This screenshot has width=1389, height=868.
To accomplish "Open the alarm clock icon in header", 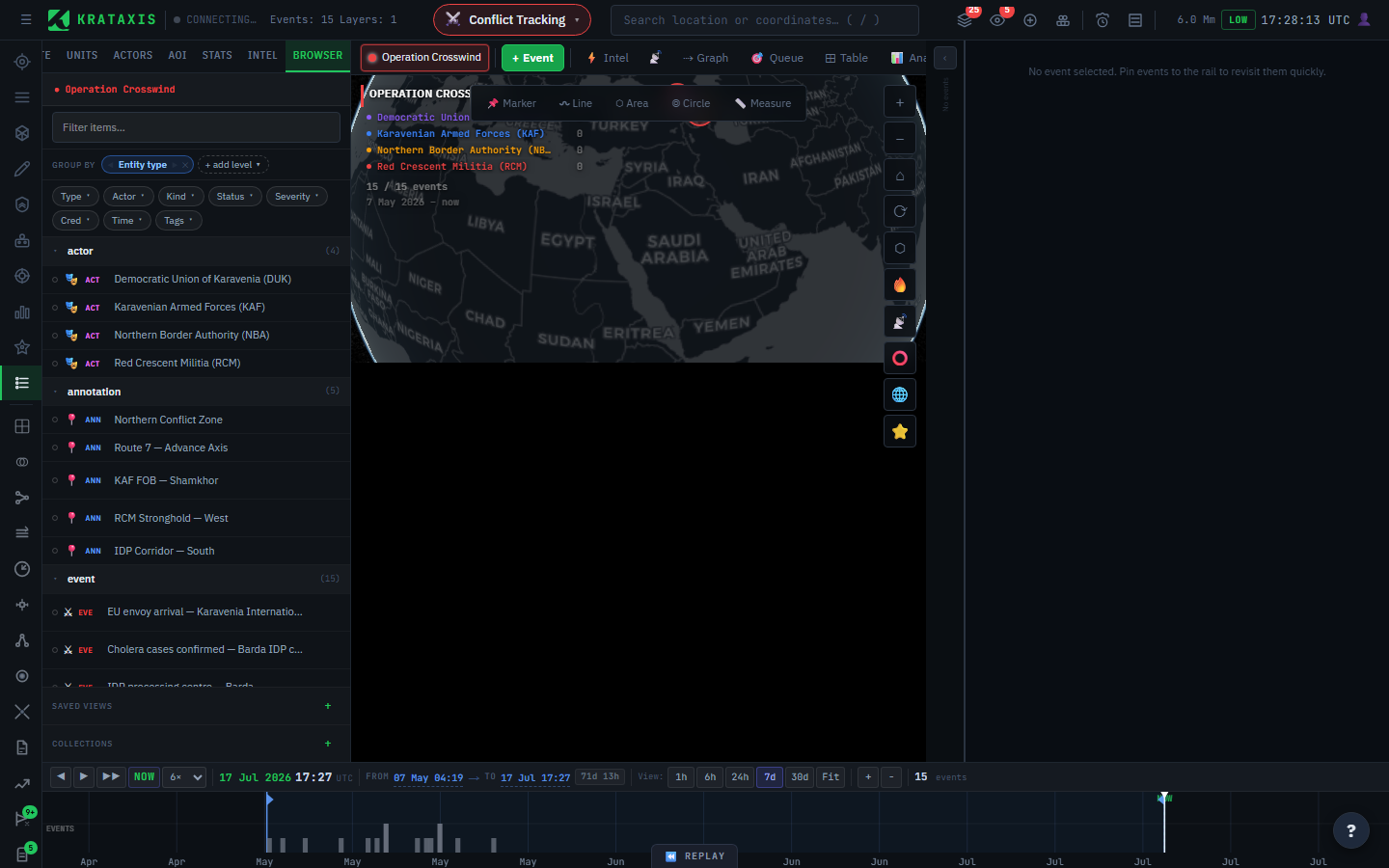I will click(x=1103, y=20).
